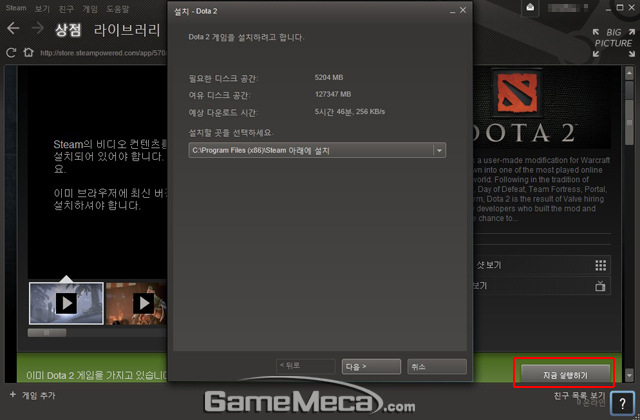Switch to Big Picture mode
Screen dimensions: 640x420
(x=614, y=42)
